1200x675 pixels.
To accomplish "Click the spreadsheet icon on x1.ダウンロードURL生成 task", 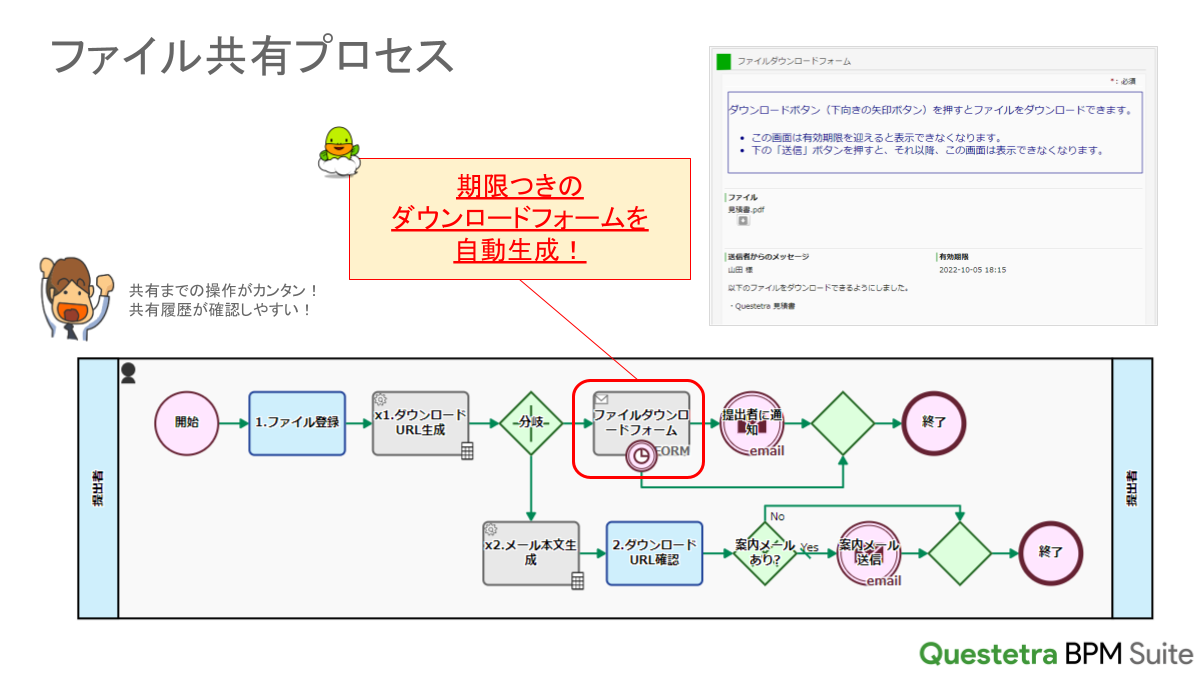I will [468, 450].
